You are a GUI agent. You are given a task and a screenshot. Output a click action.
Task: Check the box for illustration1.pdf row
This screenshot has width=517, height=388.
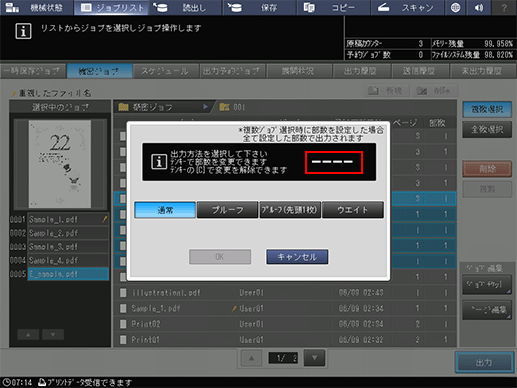tap(123, 293)
